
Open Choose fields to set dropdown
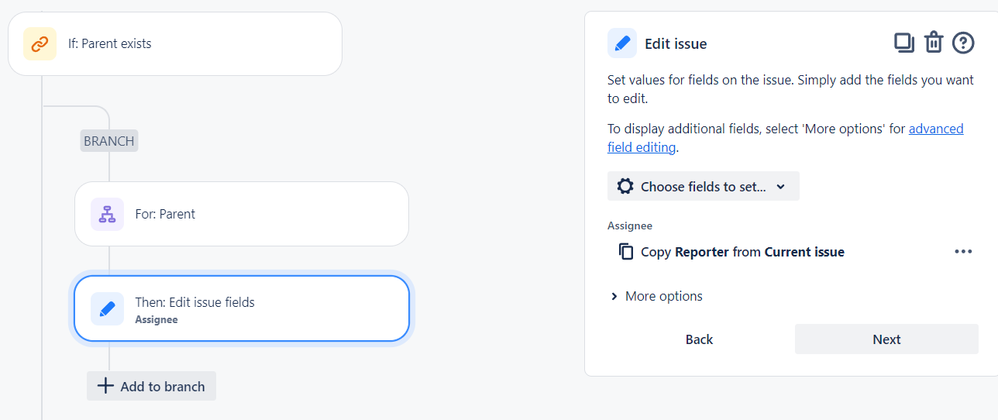[703, 186]
